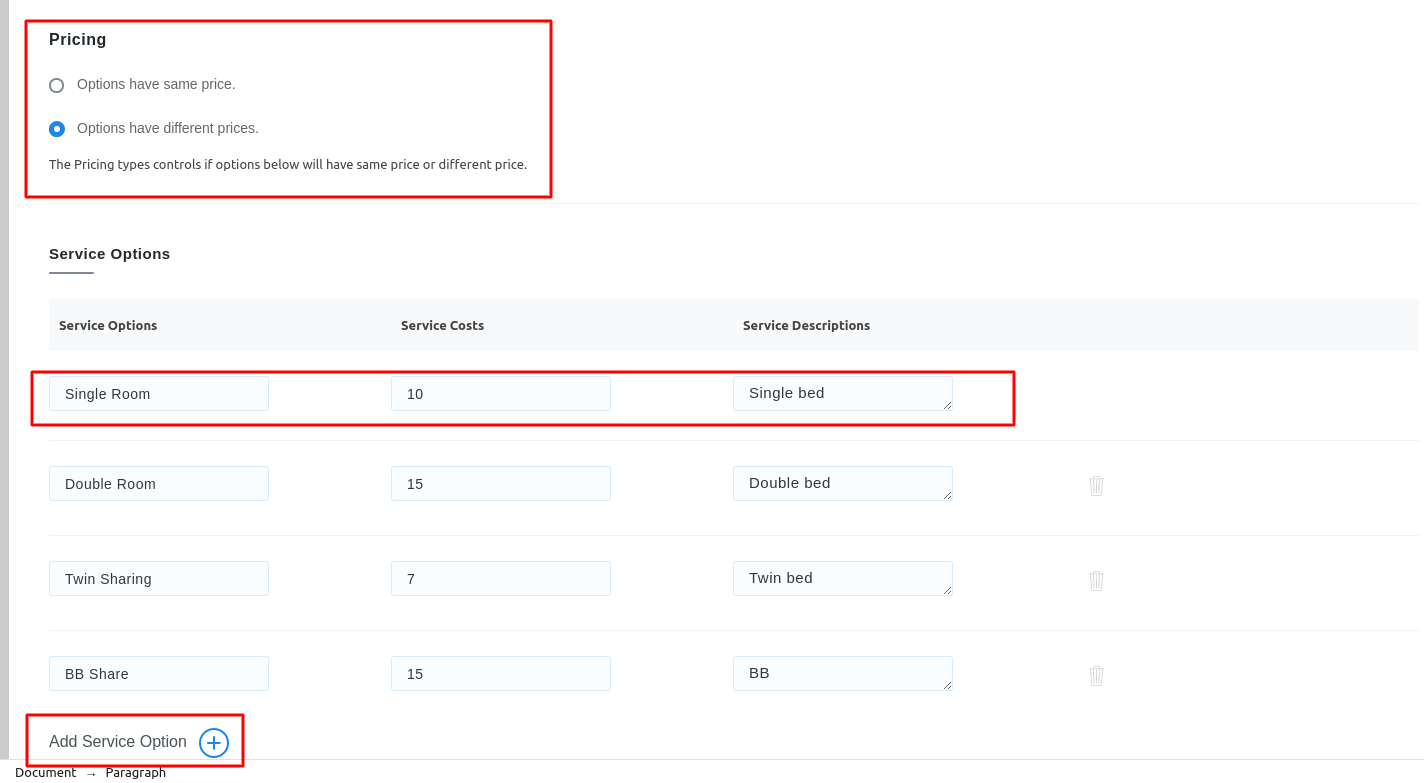1424x783 pixels.
Task: Edit the Double Room option name field
Action: point(159,483)
